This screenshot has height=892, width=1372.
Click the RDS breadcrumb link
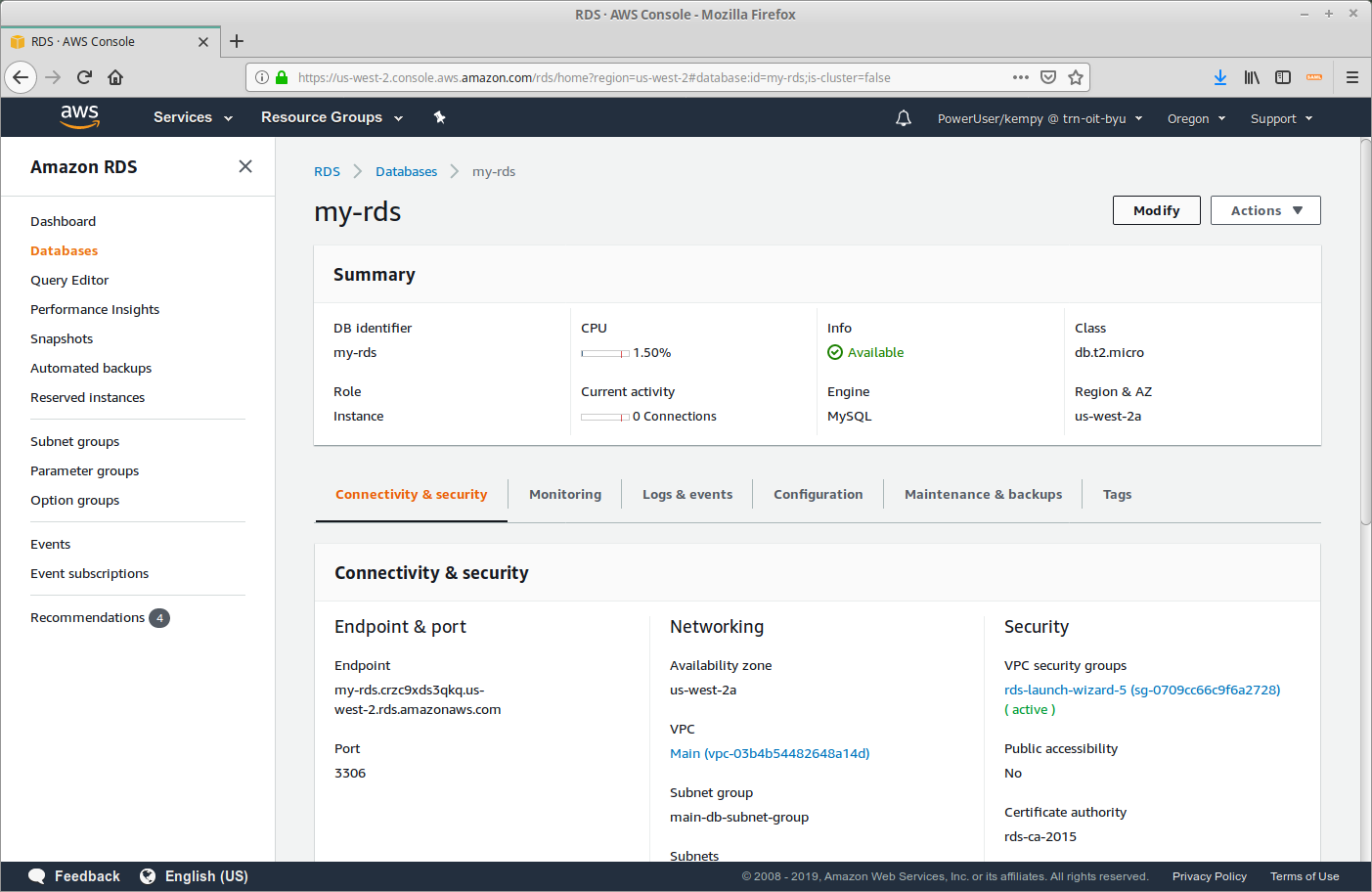click(327, 171)
